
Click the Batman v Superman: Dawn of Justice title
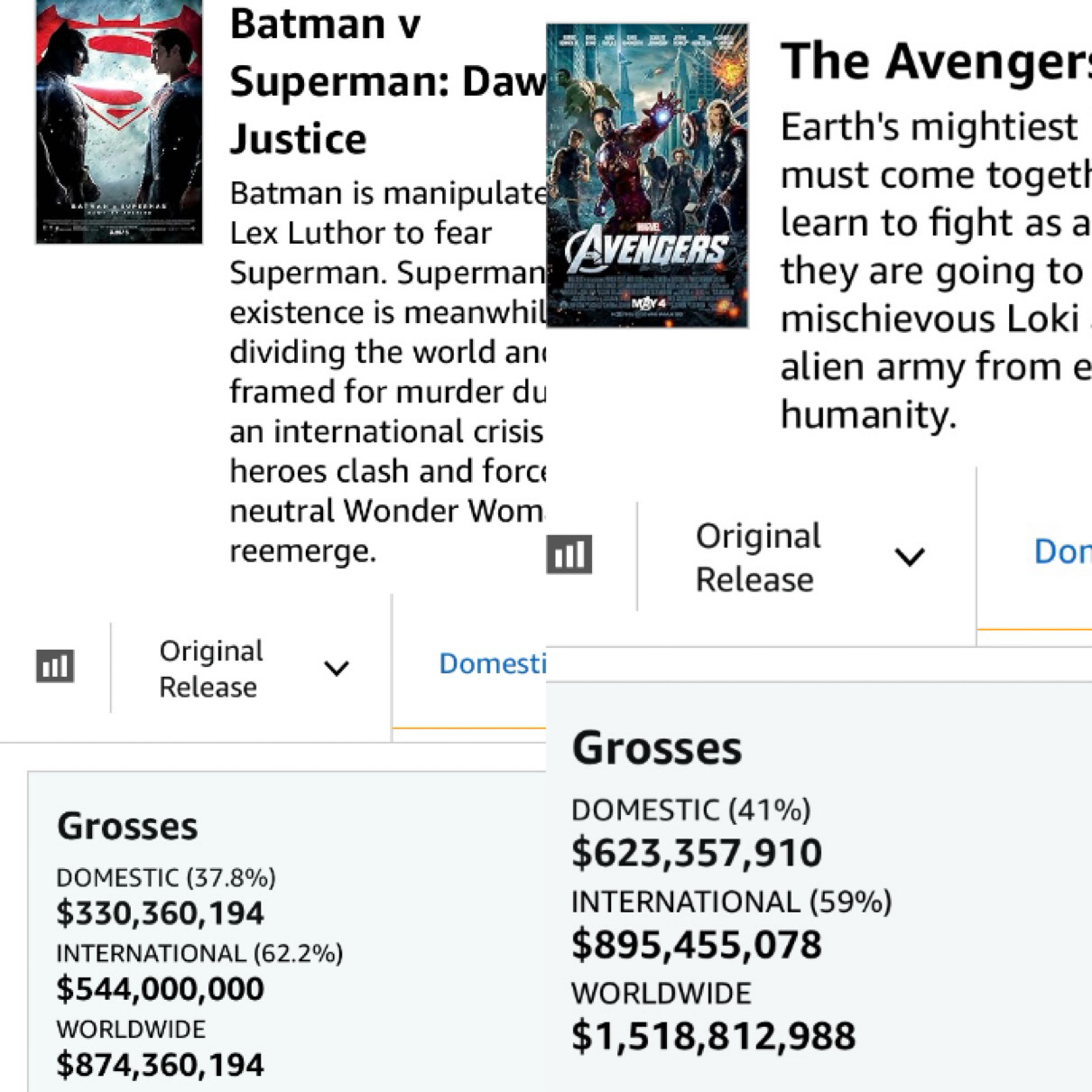(x=387, y=81)
